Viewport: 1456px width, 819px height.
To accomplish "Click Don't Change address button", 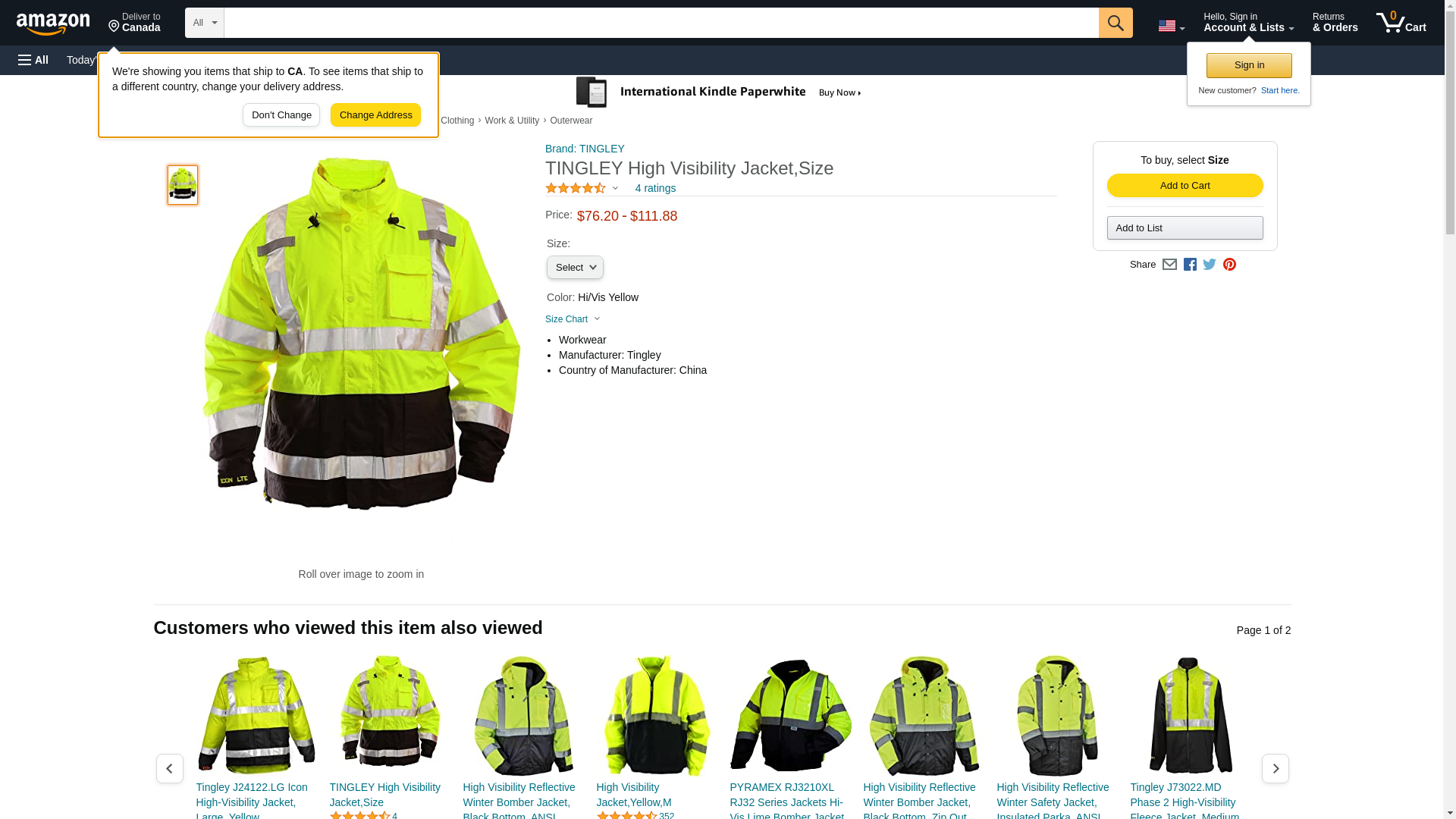I will pos(281,115).
